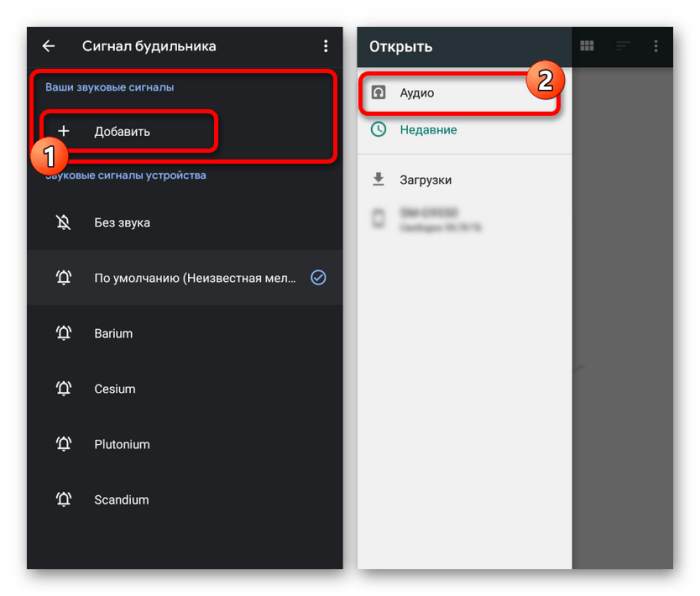Viewport: 700px width, 596px height.
Task: Tap the clock icon beside Недавние
Action: (379, 129)
